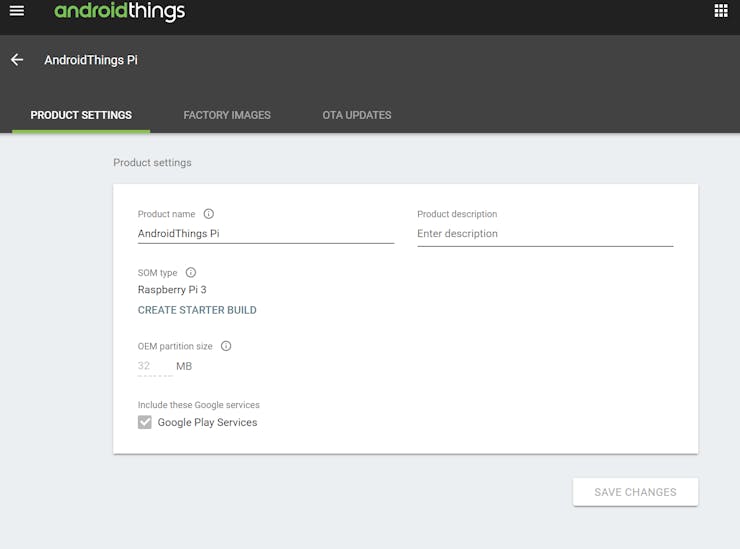Click the Google Play Services label text

(x=207, y=422)
